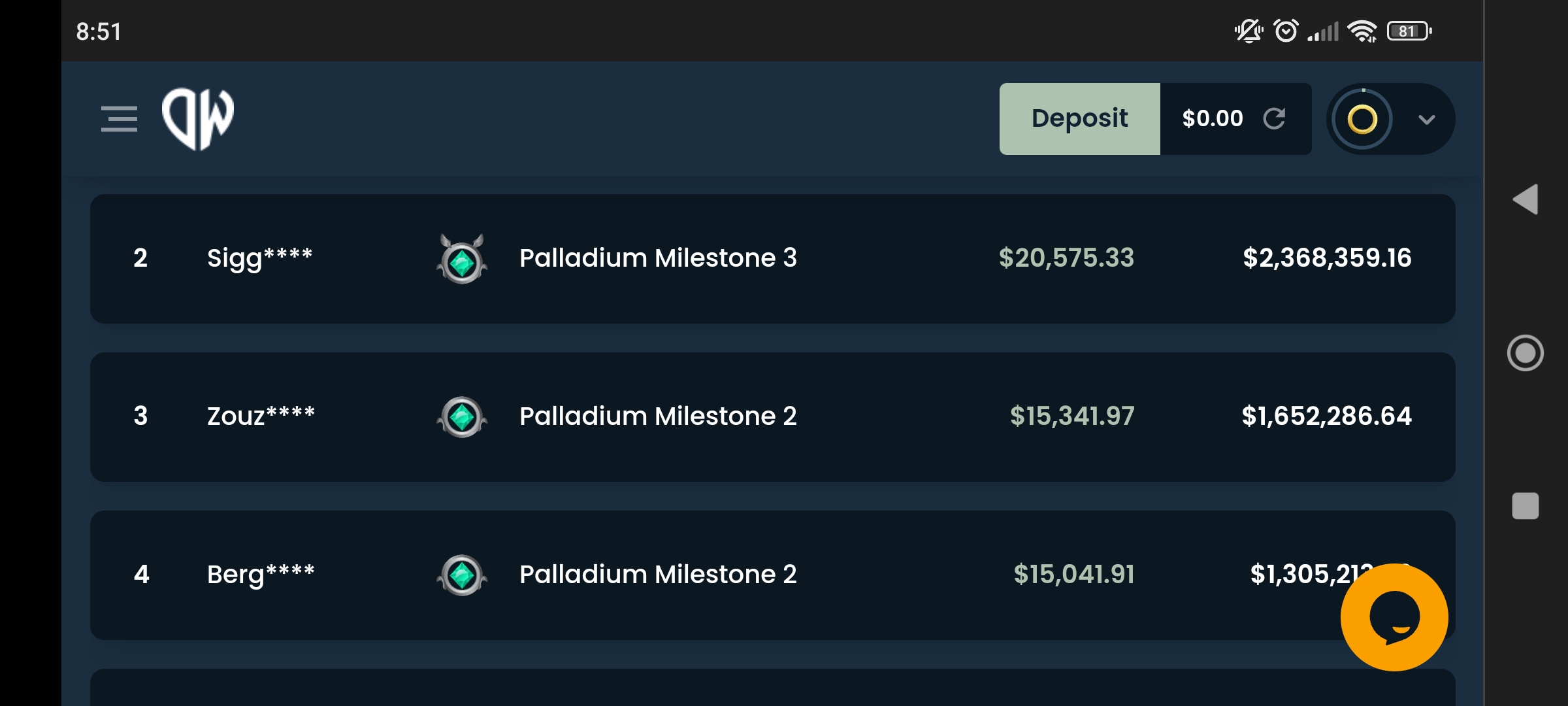Tap the Android home circle button
The image size is (1568, 706).
point(1526,353)
